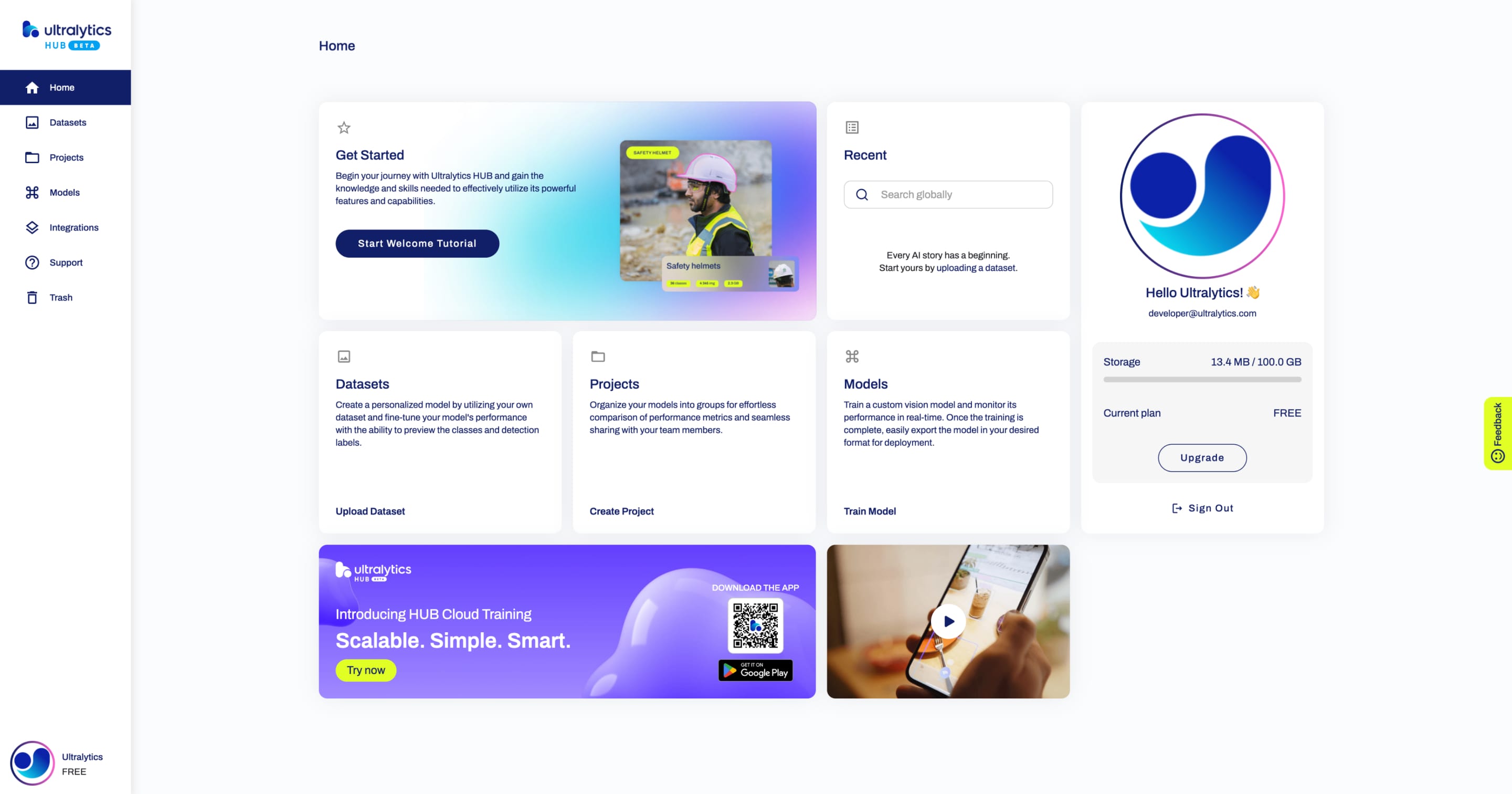Click the Projects icon in sidebar
This screenshot has height=794, width=1512.
[32, 157]
